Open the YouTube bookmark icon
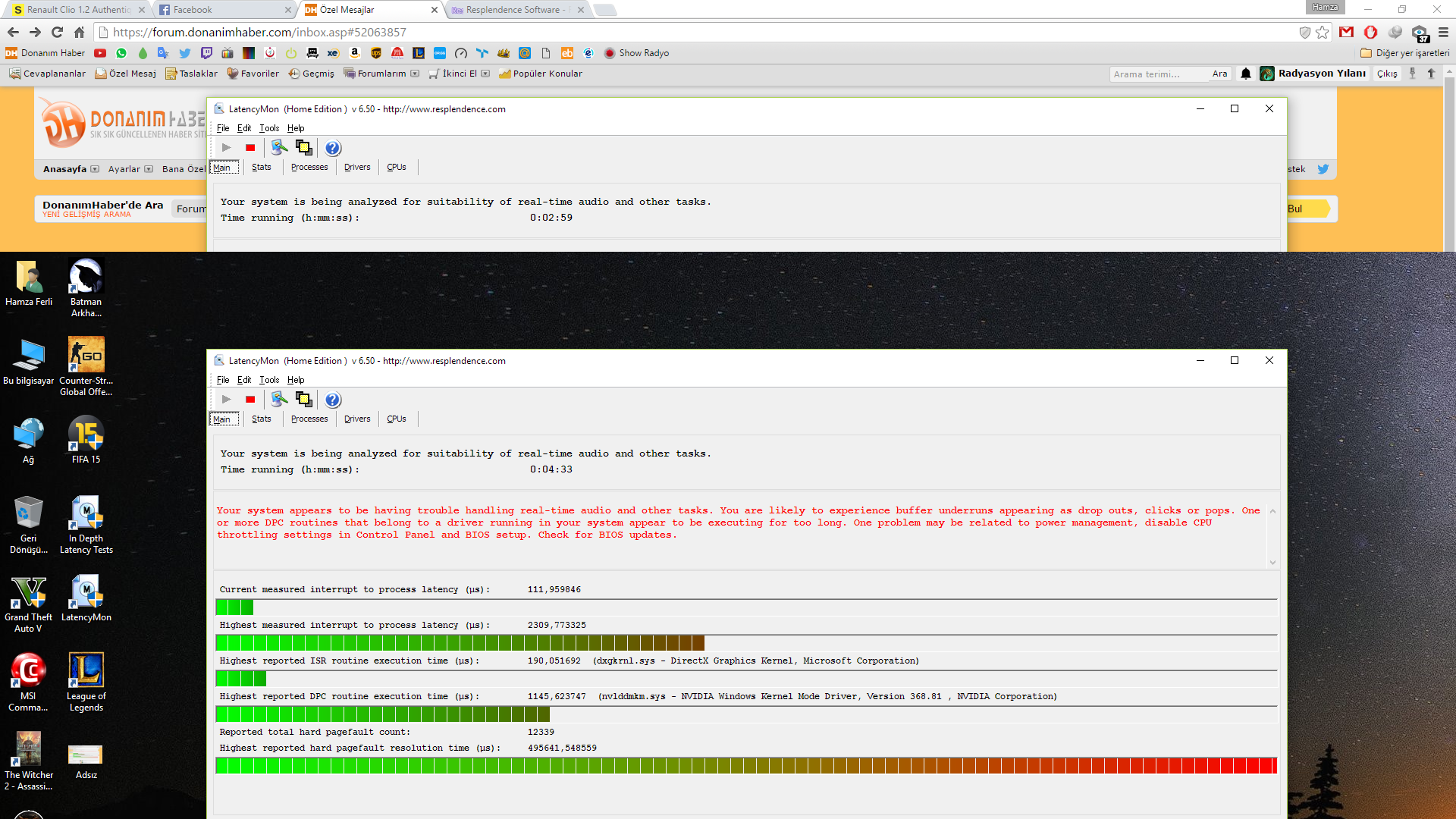 coord(100,53)
